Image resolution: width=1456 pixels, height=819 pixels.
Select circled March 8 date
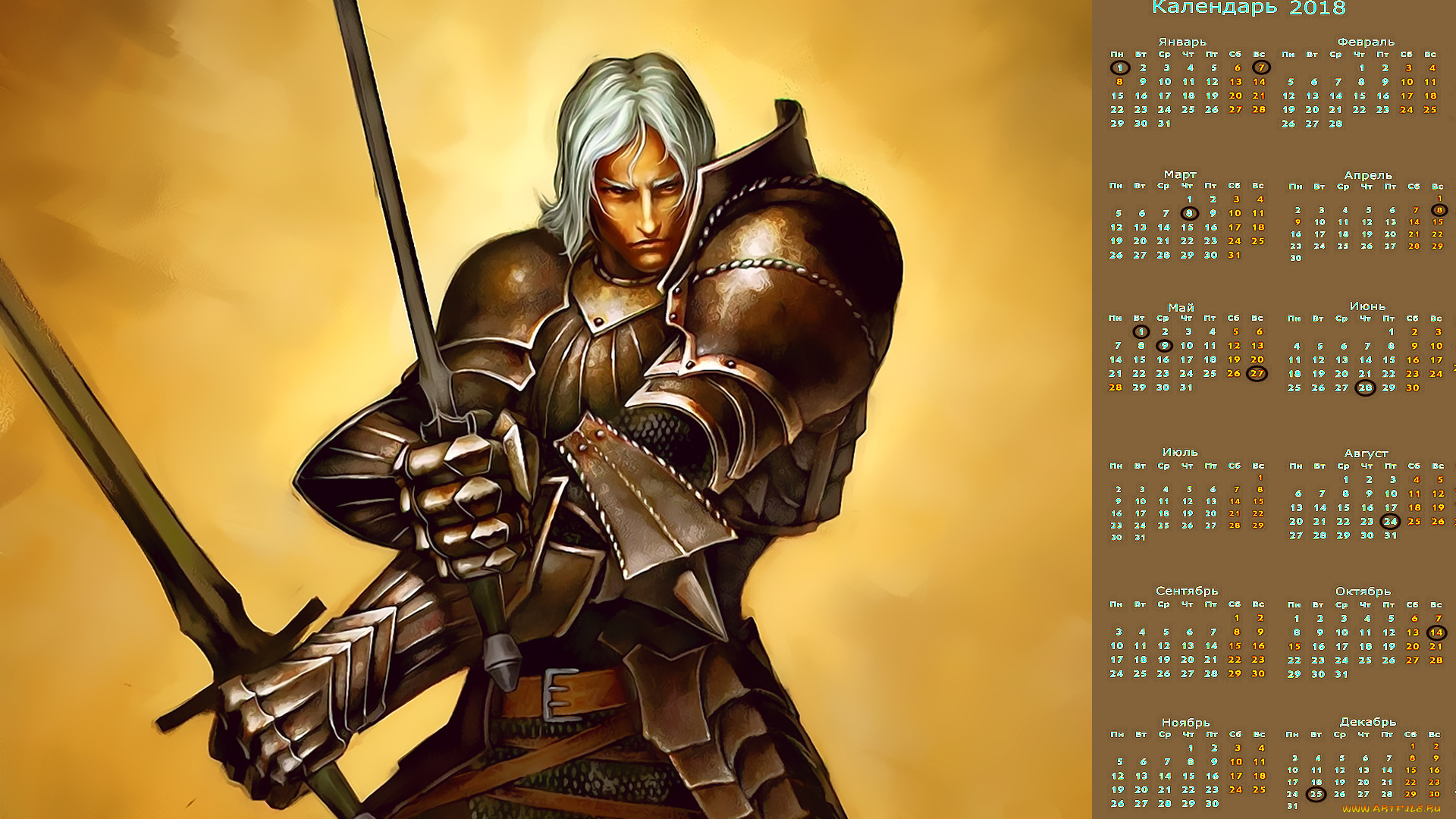coord(1189,213)
